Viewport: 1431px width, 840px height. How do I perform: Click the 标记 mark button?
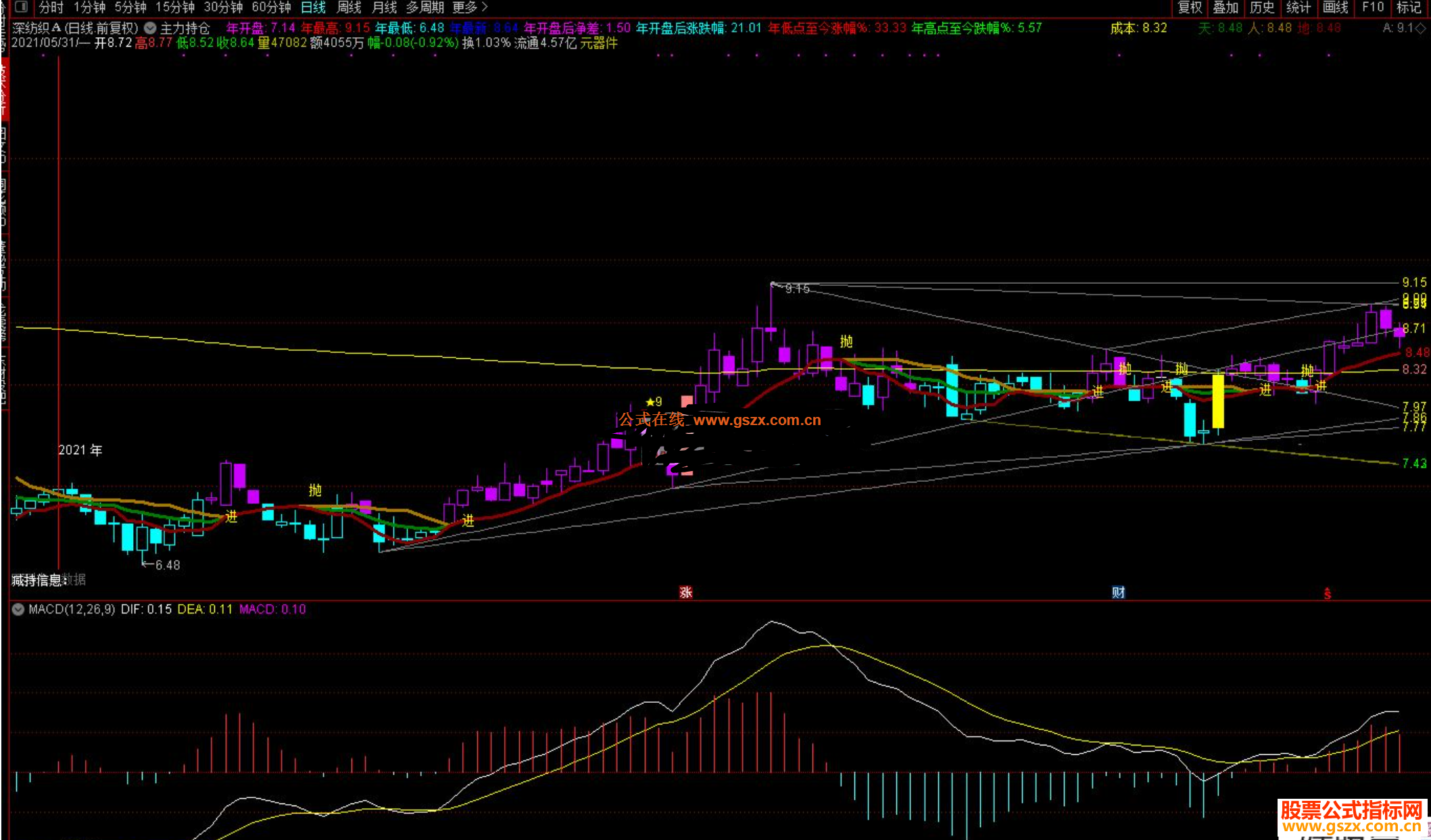coord(1409,7)
